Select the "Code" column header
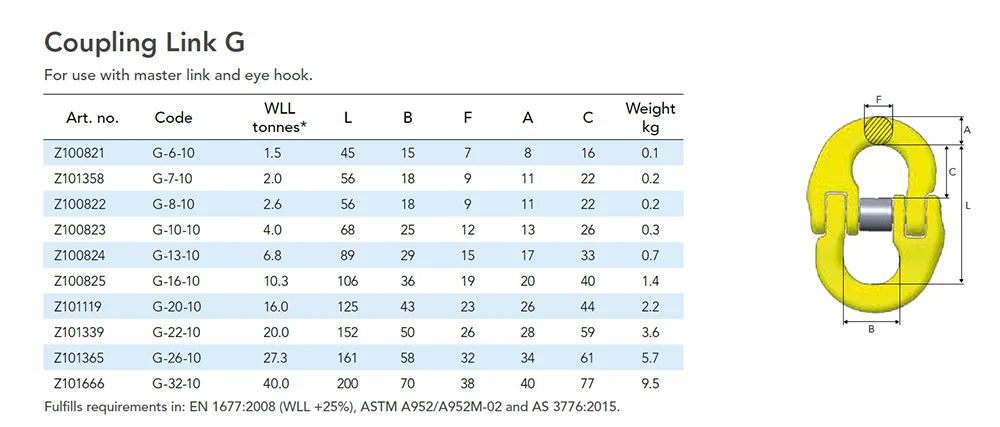The image size is (1000, 427). point(174,118)
